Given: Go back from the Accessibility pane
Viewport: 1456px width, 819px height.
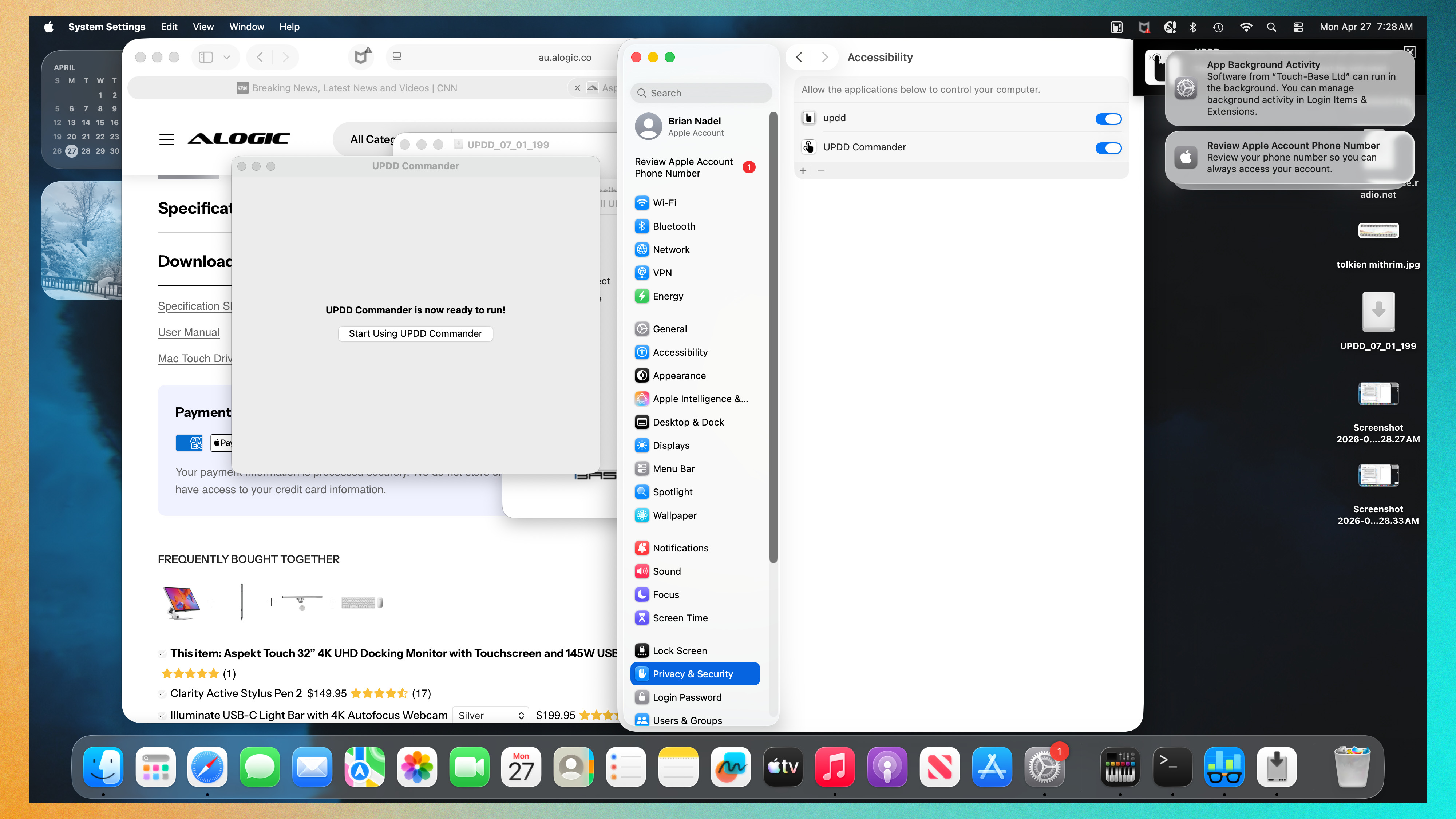Looking at the screenshot, I should [x=799, y=57].
